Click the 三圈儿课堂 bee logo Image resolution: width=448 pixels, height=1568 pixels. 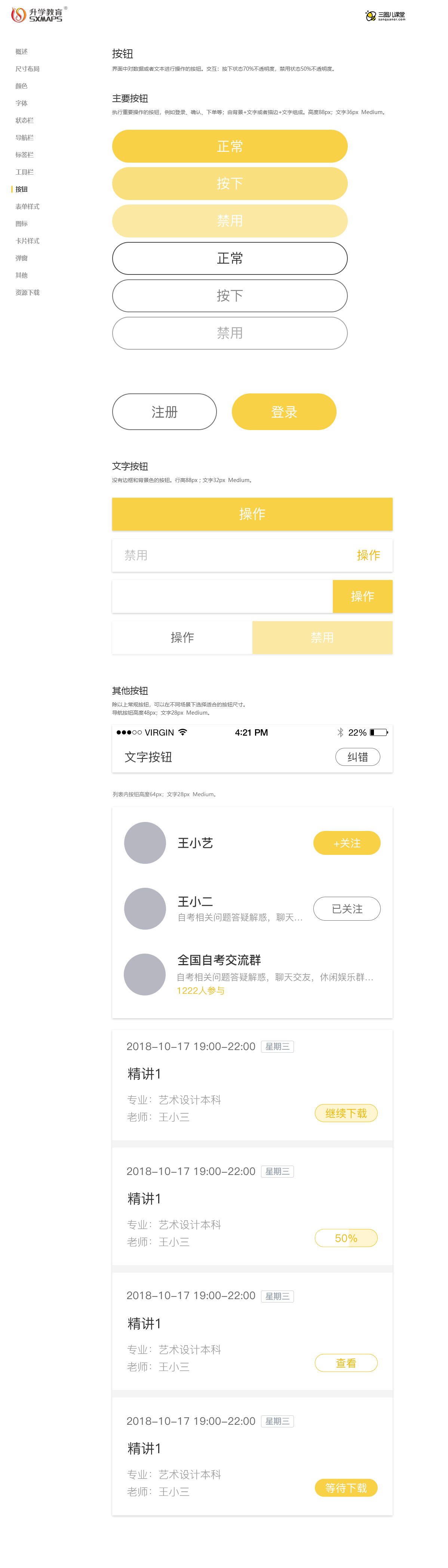pos(385,16)
